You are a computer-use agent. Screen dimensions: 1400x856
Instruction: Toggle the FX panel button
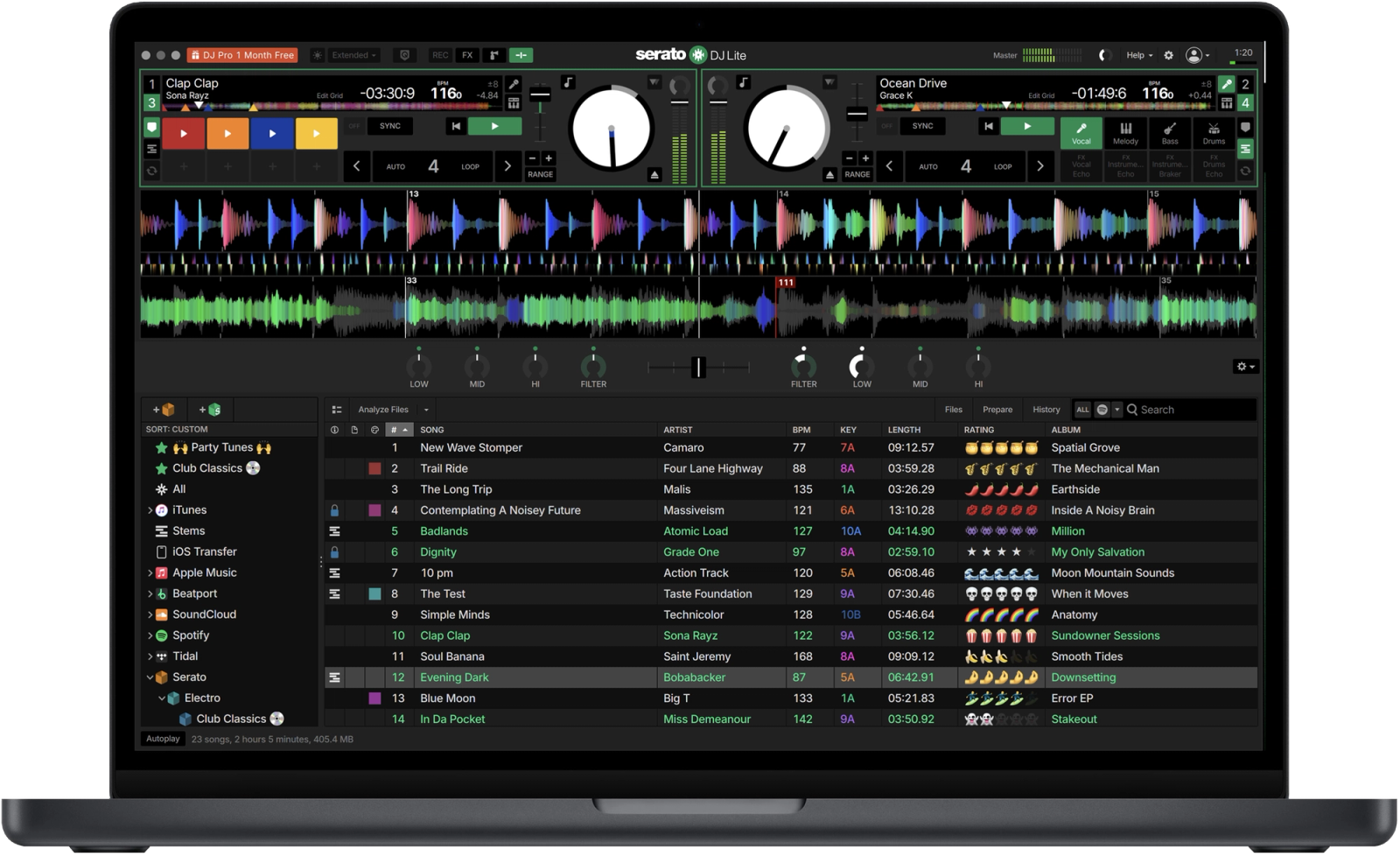pyautogui.click(x=467, y=55)
